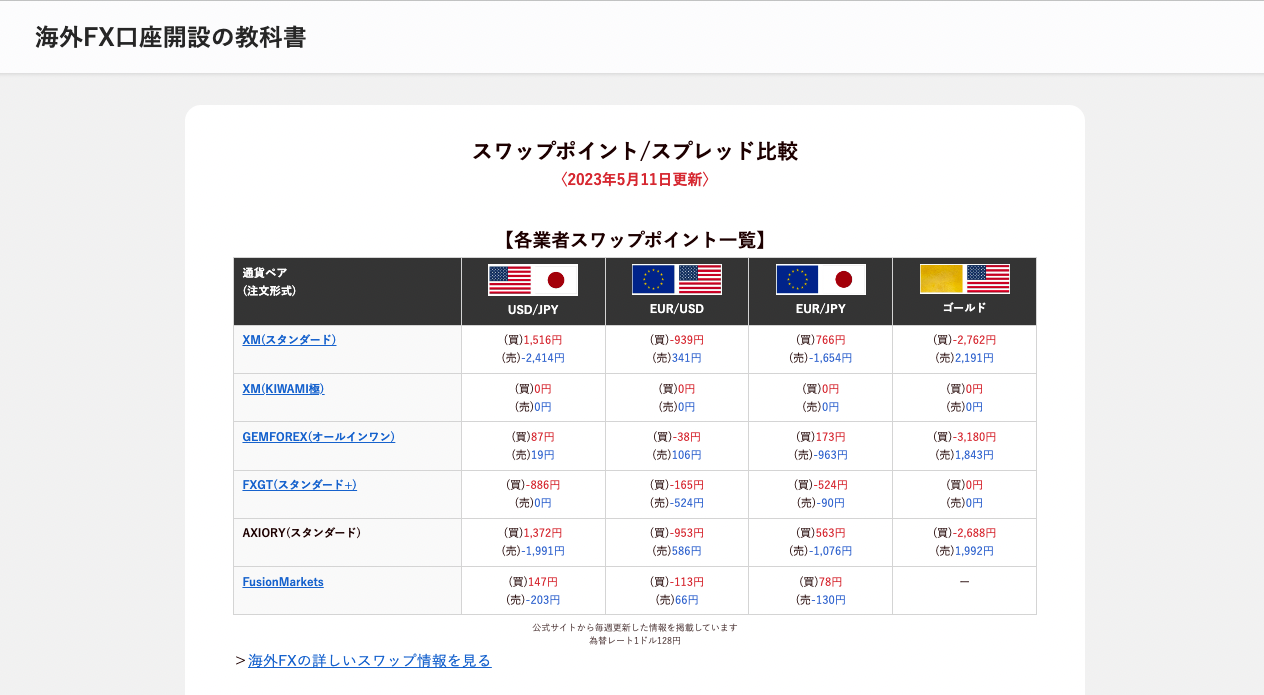
Task: Click the Japan flag in the USD/JPY column header
Action: coord(556,280)
